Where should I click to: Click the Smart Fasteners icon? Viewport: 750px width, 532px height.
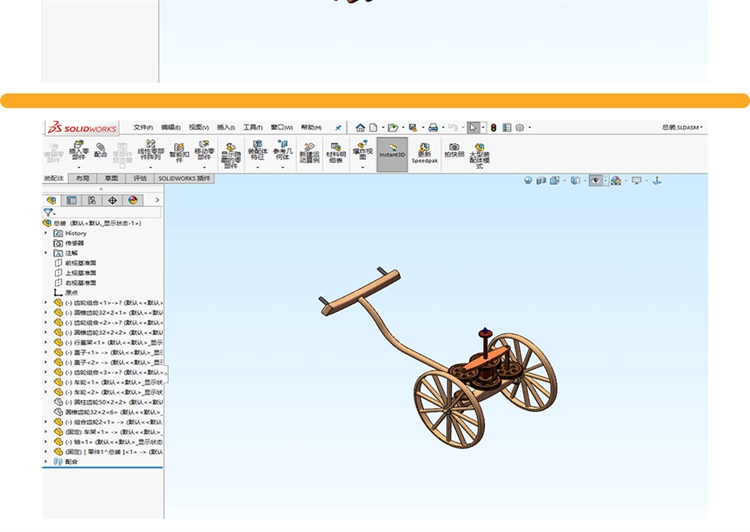click(x=179, y=153)
